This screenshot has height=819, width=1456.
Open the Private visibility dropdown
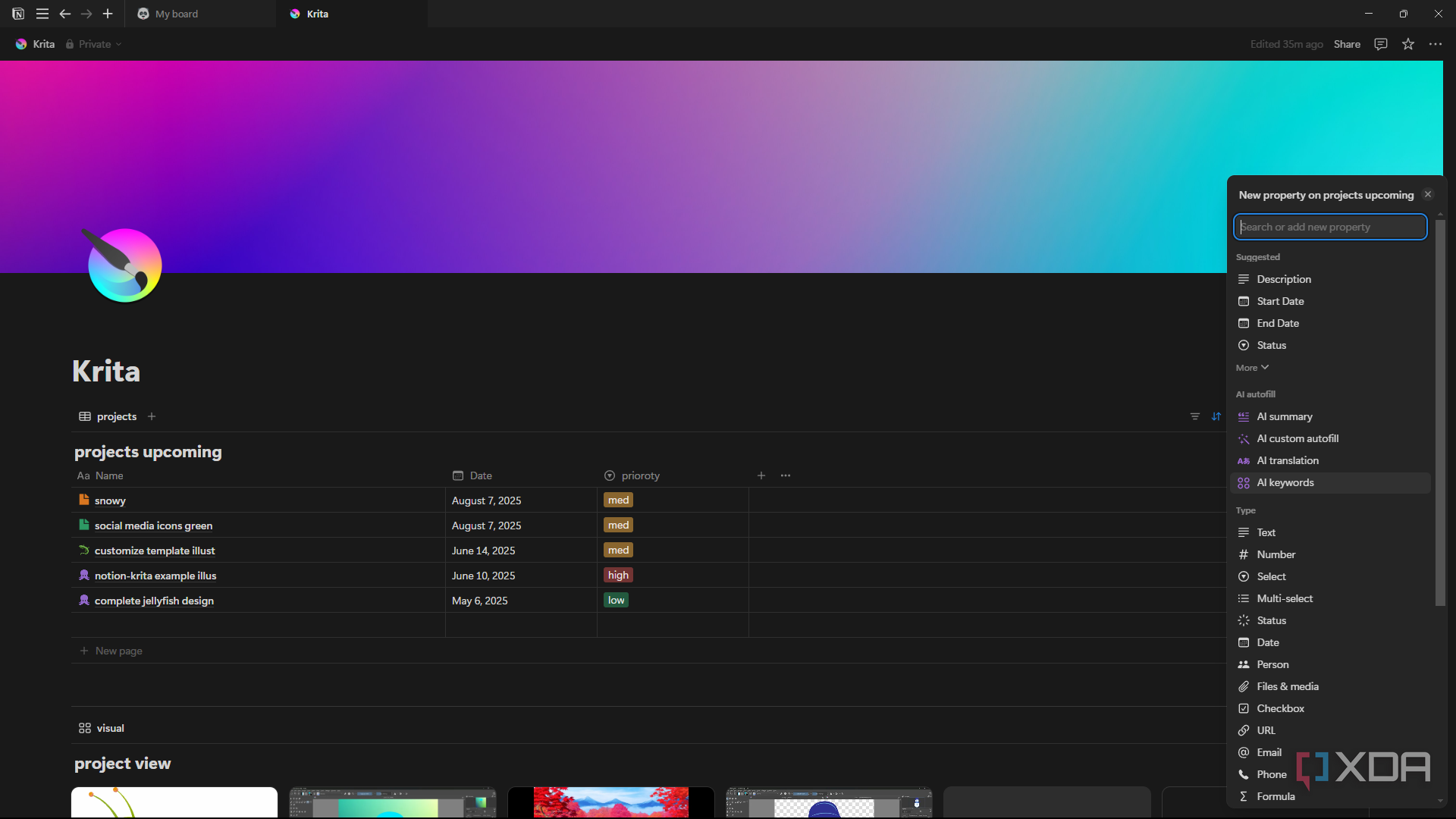tap(93, 44)
